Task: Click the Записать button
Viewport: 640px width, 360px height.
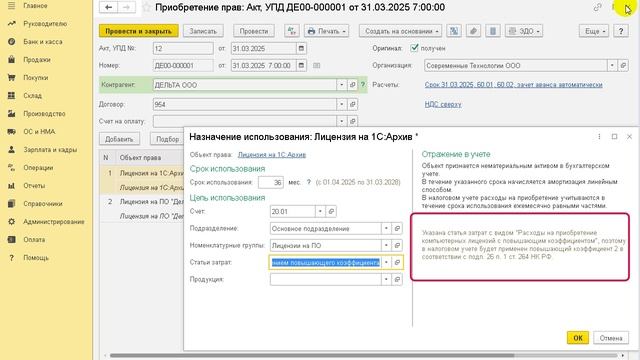Action: tap(203, 31)
